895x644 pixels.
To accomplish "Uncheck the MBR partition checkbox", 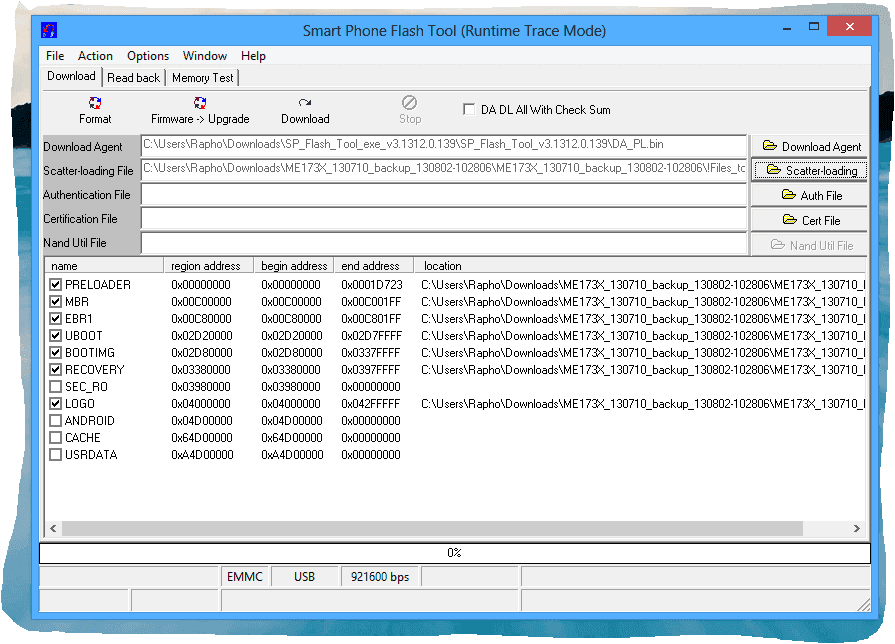I will [x=55, y=301].
